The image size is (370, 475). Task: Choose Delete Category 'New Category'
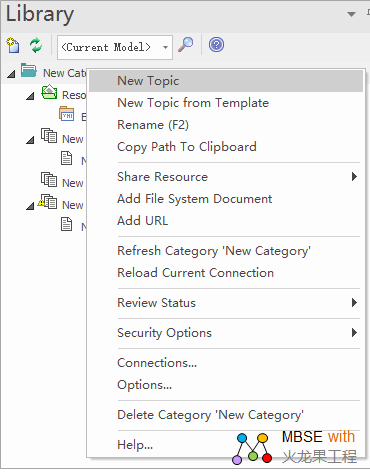210,415
